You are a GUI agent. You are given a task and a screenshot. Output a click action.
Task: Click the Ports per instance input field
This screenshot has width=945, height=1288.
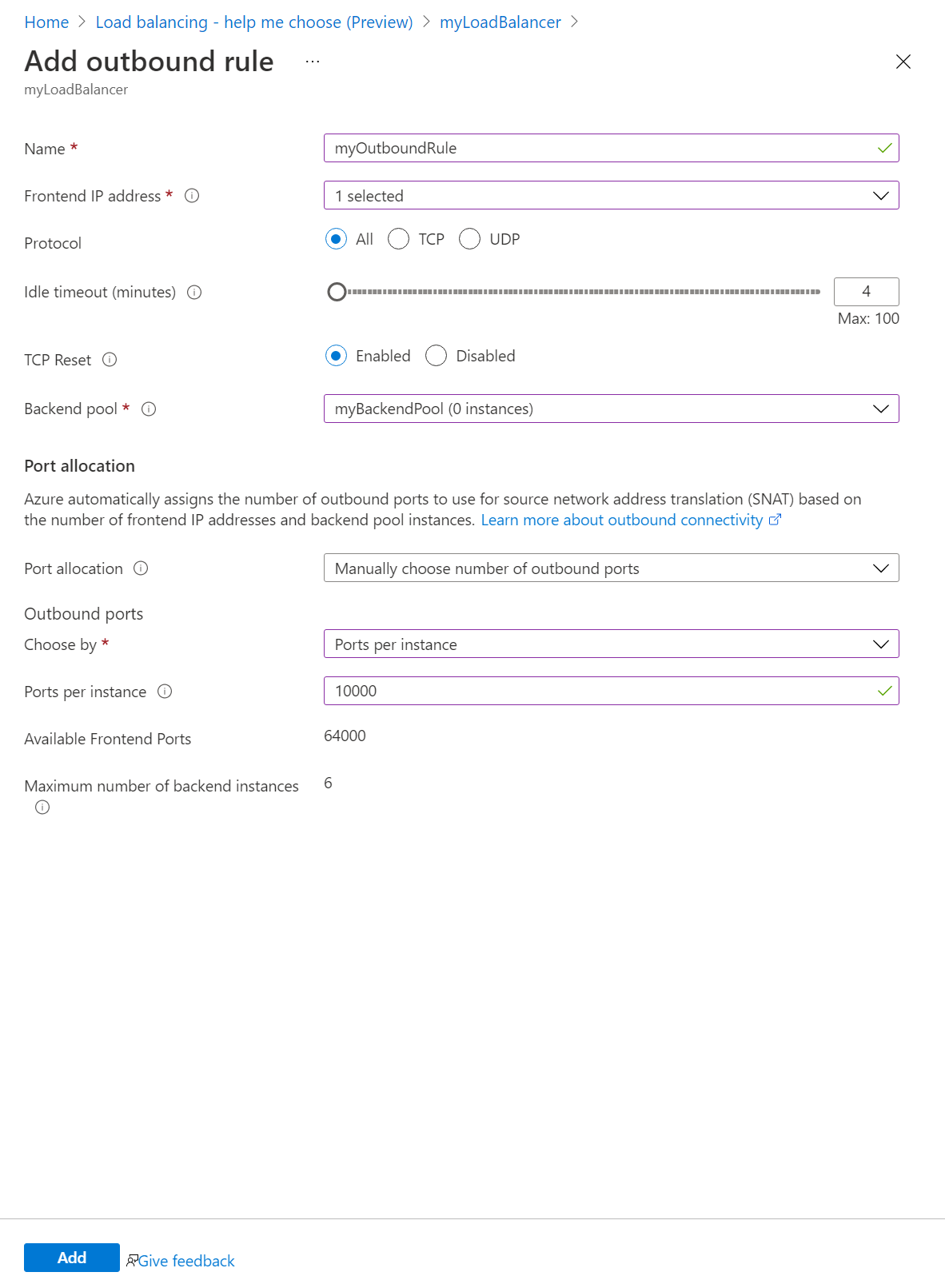coord(600,692)
